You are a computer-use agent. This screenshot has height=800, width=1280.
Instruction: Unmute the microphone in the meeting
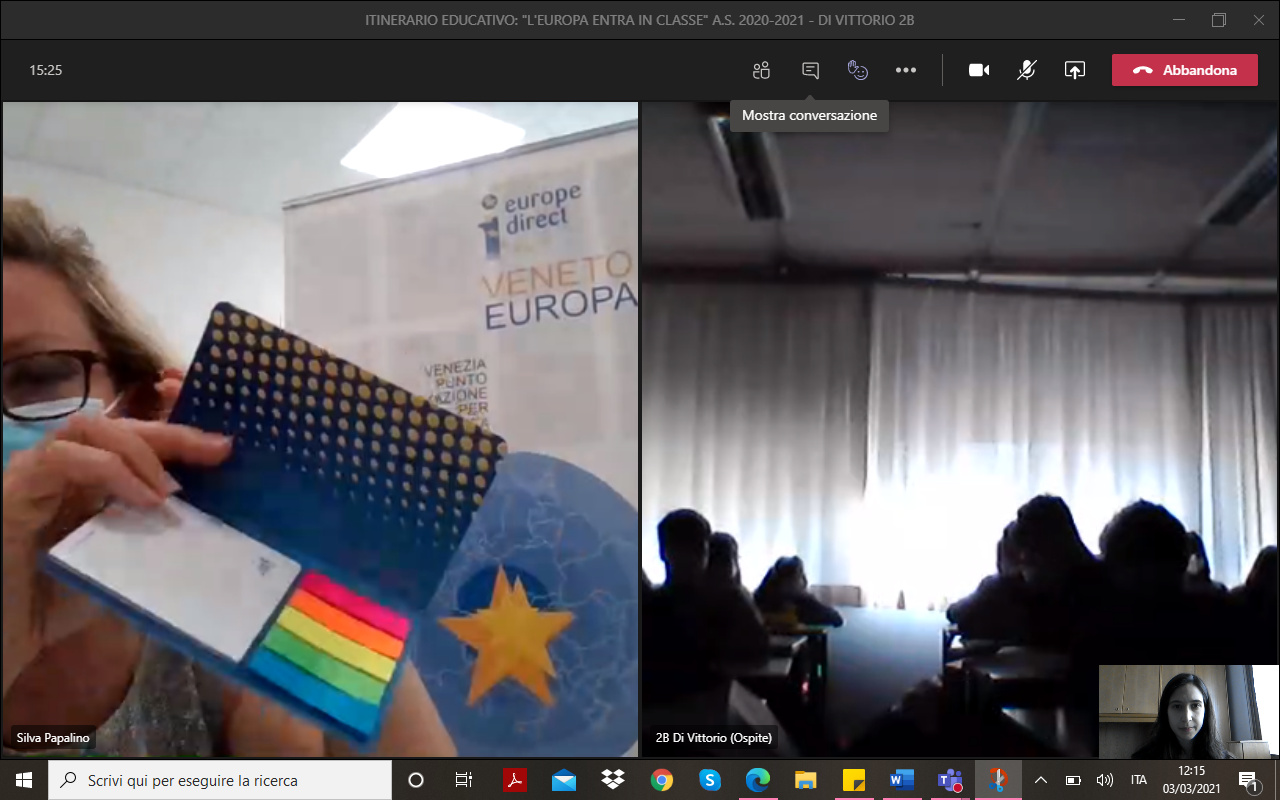(x=1027, y=70)
